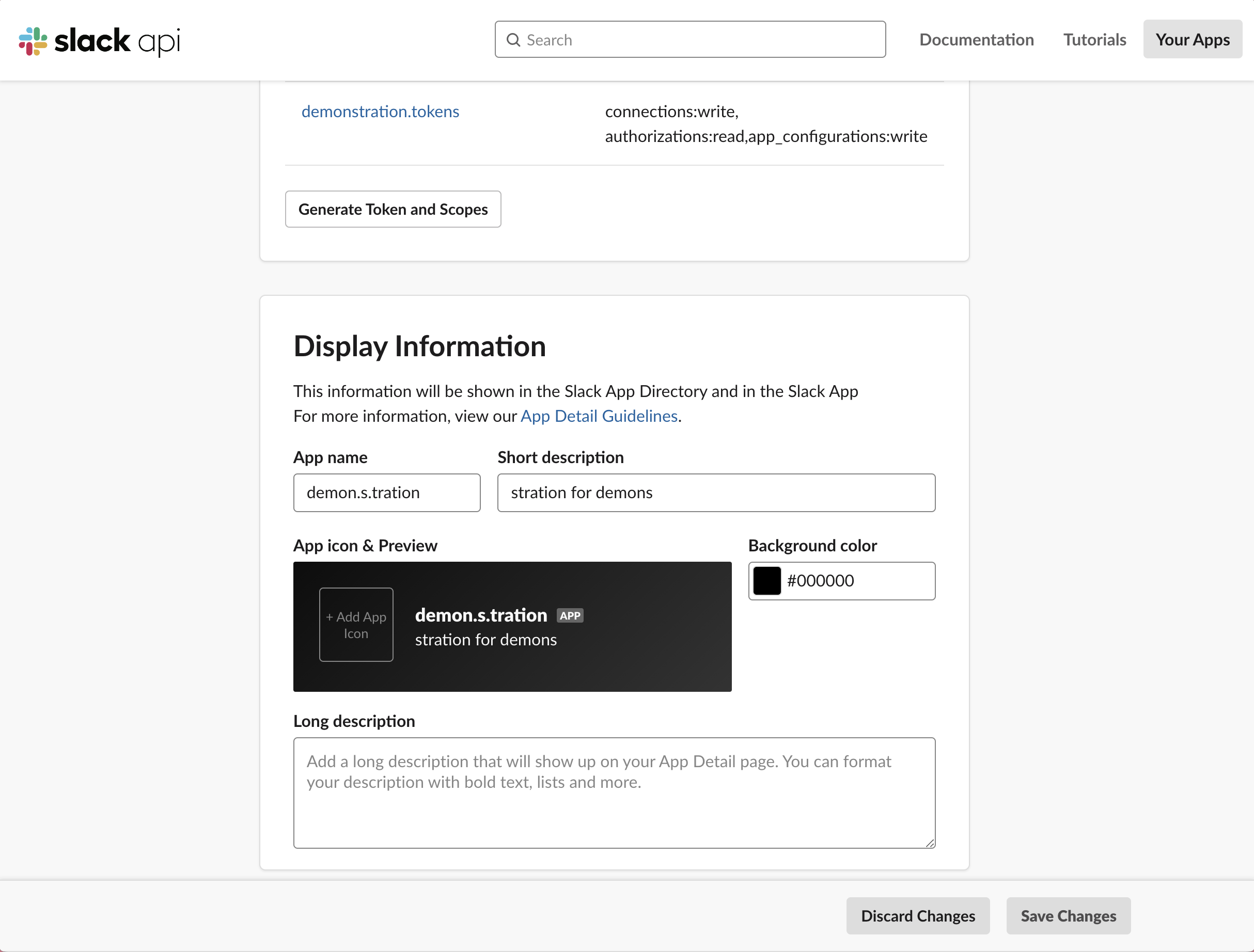Image resolution: width=1254 pixels, height=952 pixels.
Task: Go to Your Apps
Action: point(1192,40)
